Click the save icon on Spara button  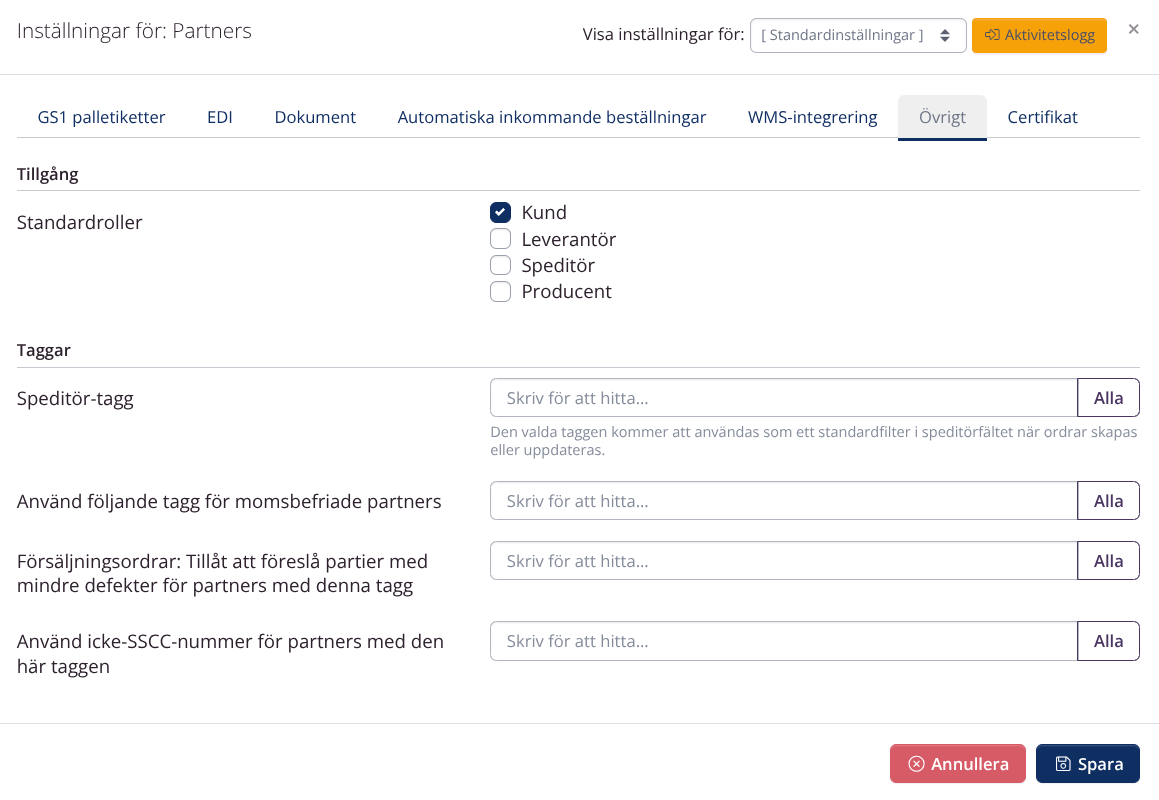(1061, 764)
